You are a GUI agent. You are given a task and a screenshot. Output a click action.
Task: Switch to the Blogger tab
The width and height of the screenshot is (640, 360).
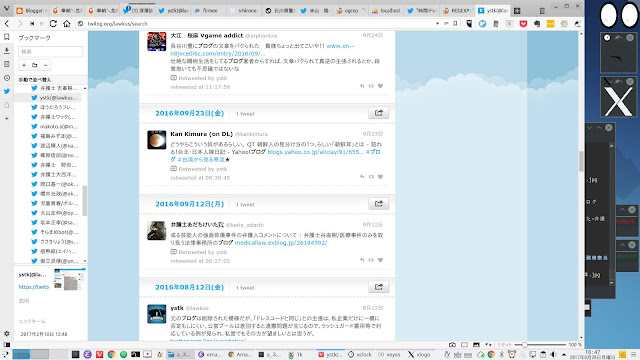click(x=31, y=11)
